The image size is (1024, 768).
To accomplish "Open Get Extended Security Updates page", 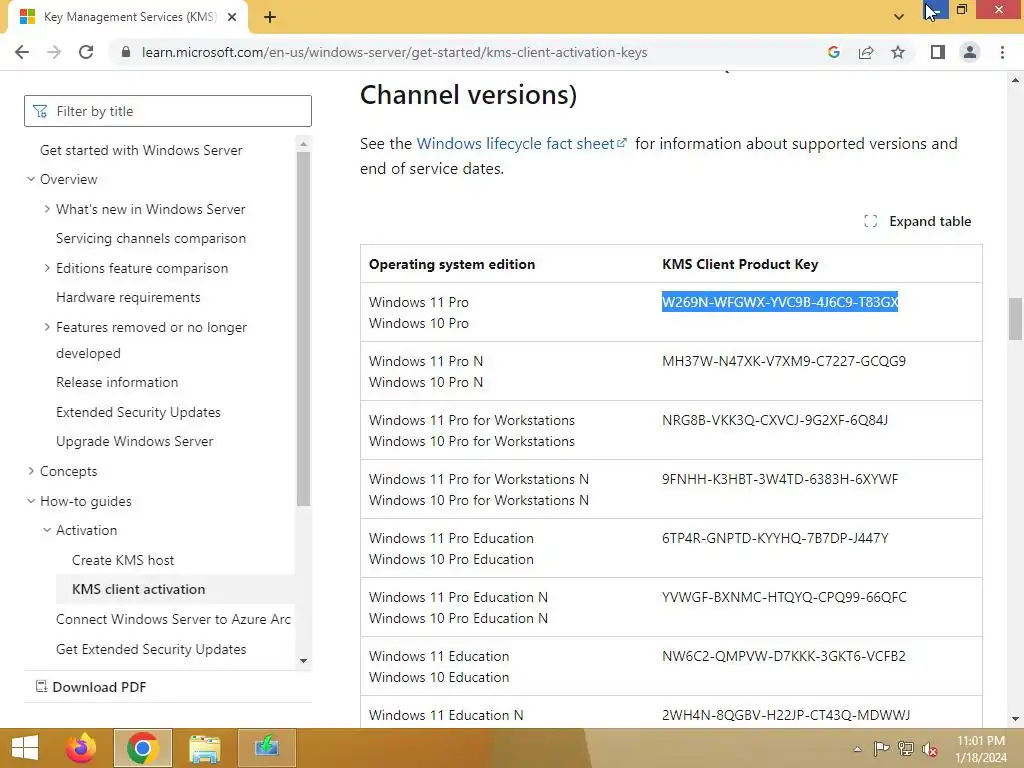I will [x=151, y=649].
